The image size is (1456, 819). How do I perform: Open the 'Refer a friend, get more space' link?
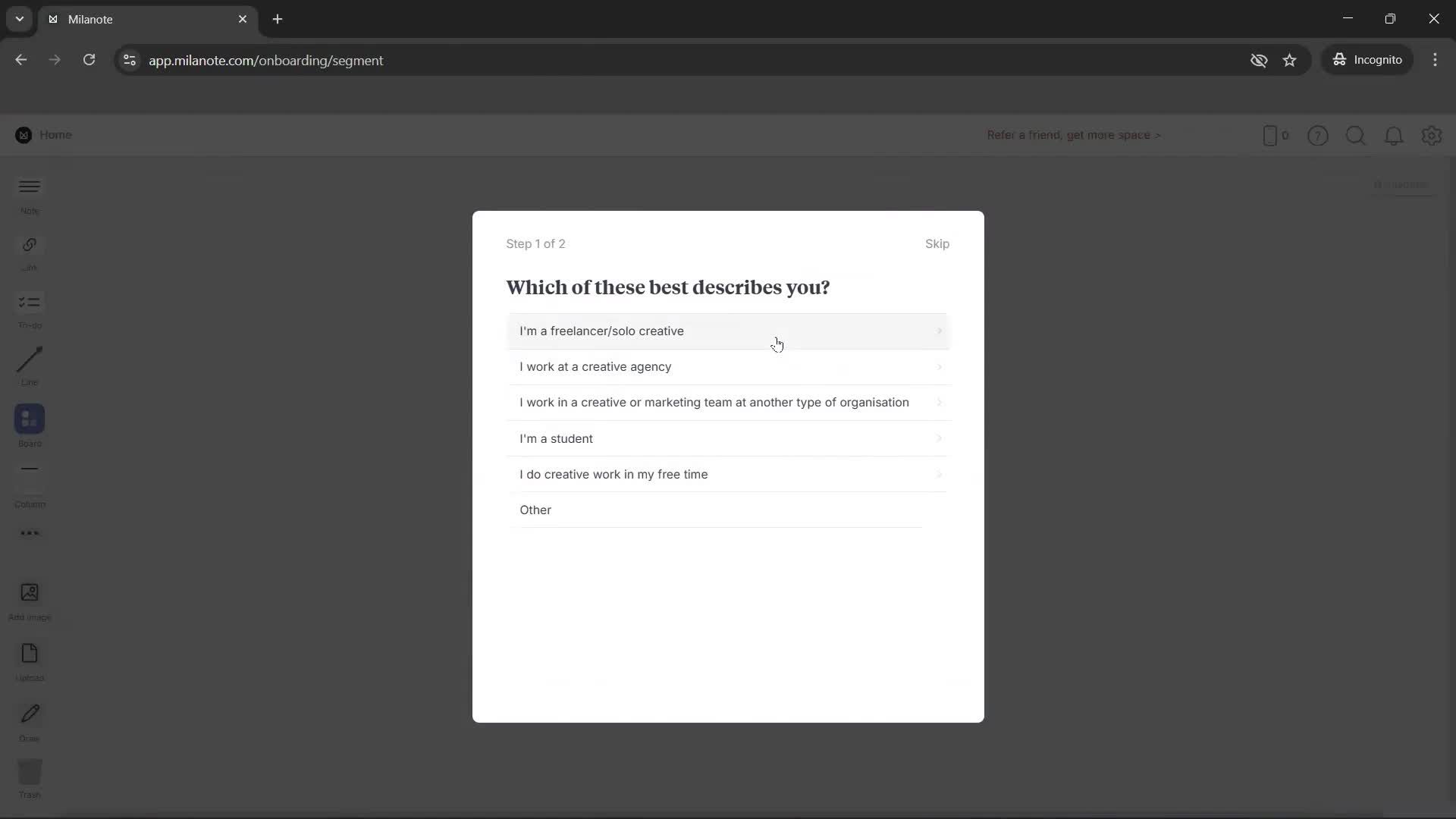click(x=1073, y=135)
